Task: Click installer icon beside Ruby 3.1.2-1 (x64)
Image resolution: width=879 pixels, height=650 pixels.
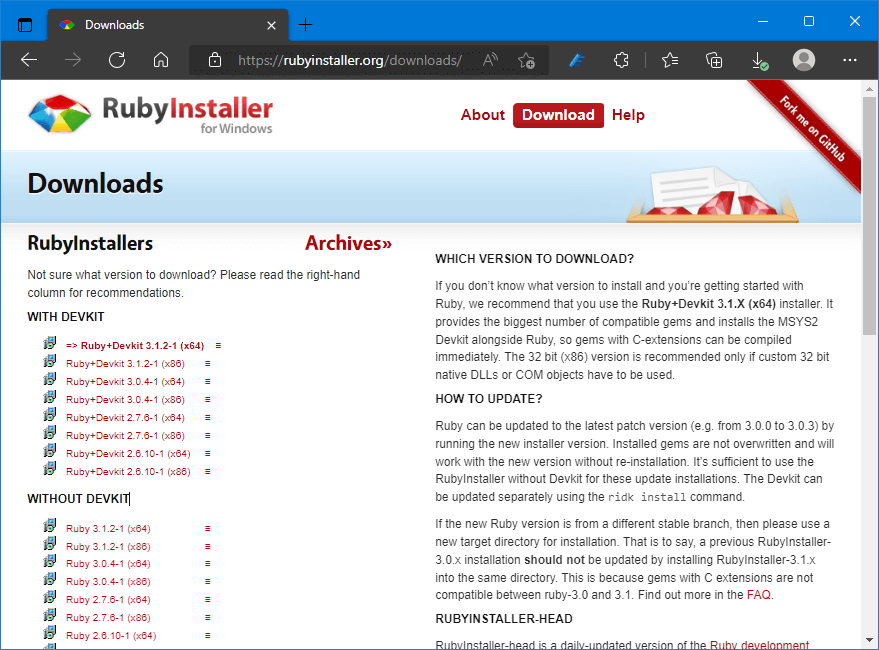Action: [x=50, y=525]
